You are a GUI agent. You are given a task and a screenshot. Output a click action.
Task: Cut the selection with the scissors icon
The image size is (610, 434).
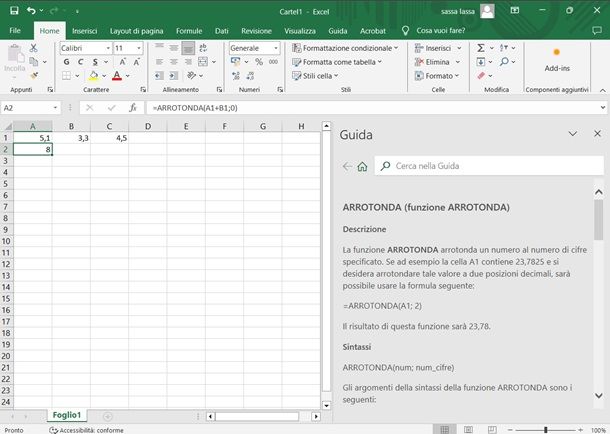coord(33,48)
